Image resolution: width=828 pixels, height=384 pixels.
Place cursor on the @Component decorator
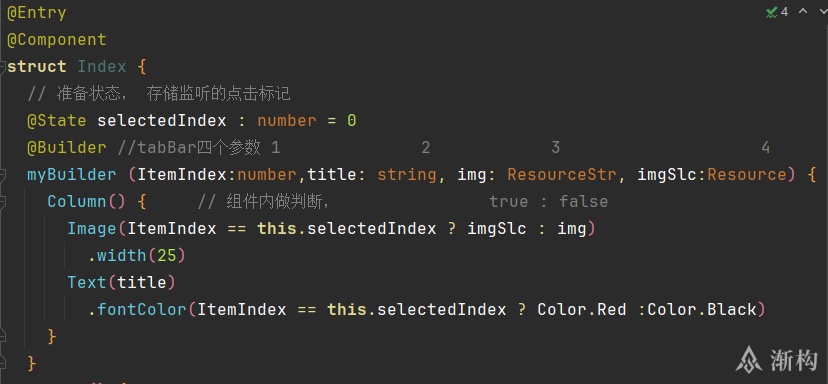pos(57,40)
